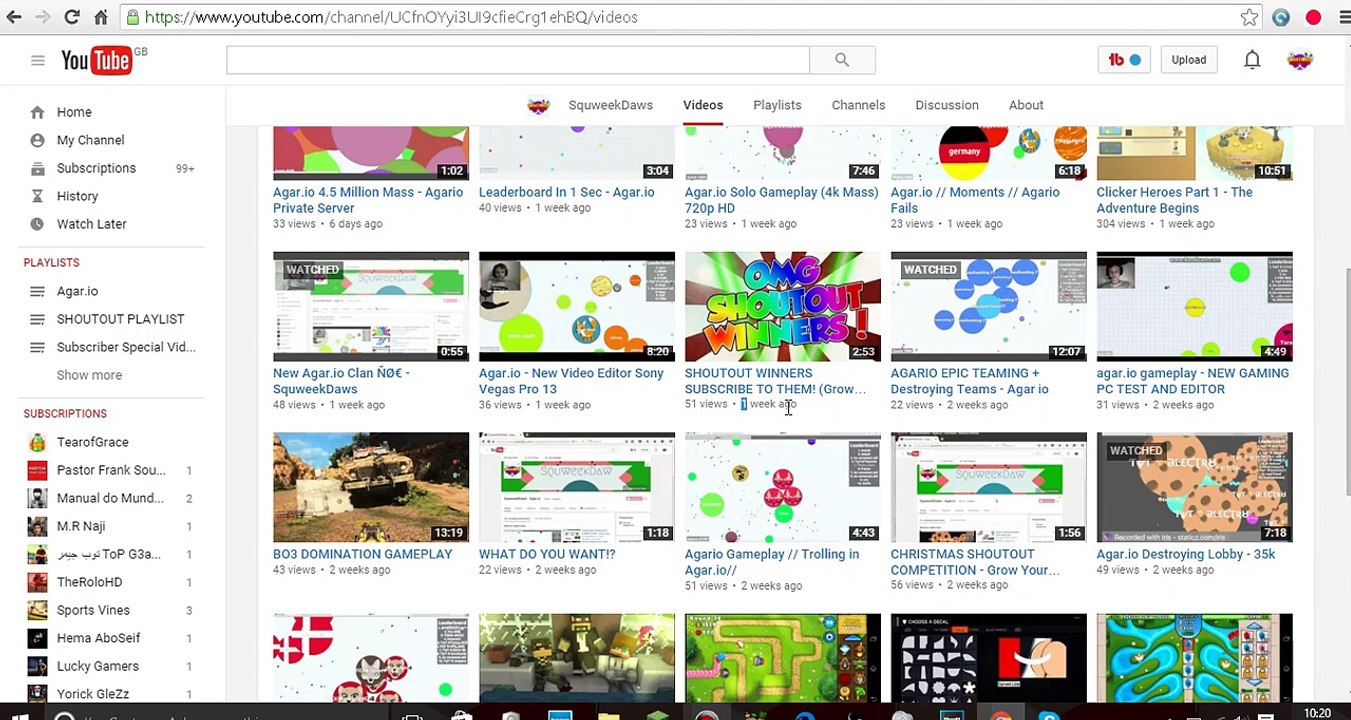Screen dimensions: 1351x720
Task: Click the SUBSCRIPTIONS sidebar heading
Action: (65, 414)
